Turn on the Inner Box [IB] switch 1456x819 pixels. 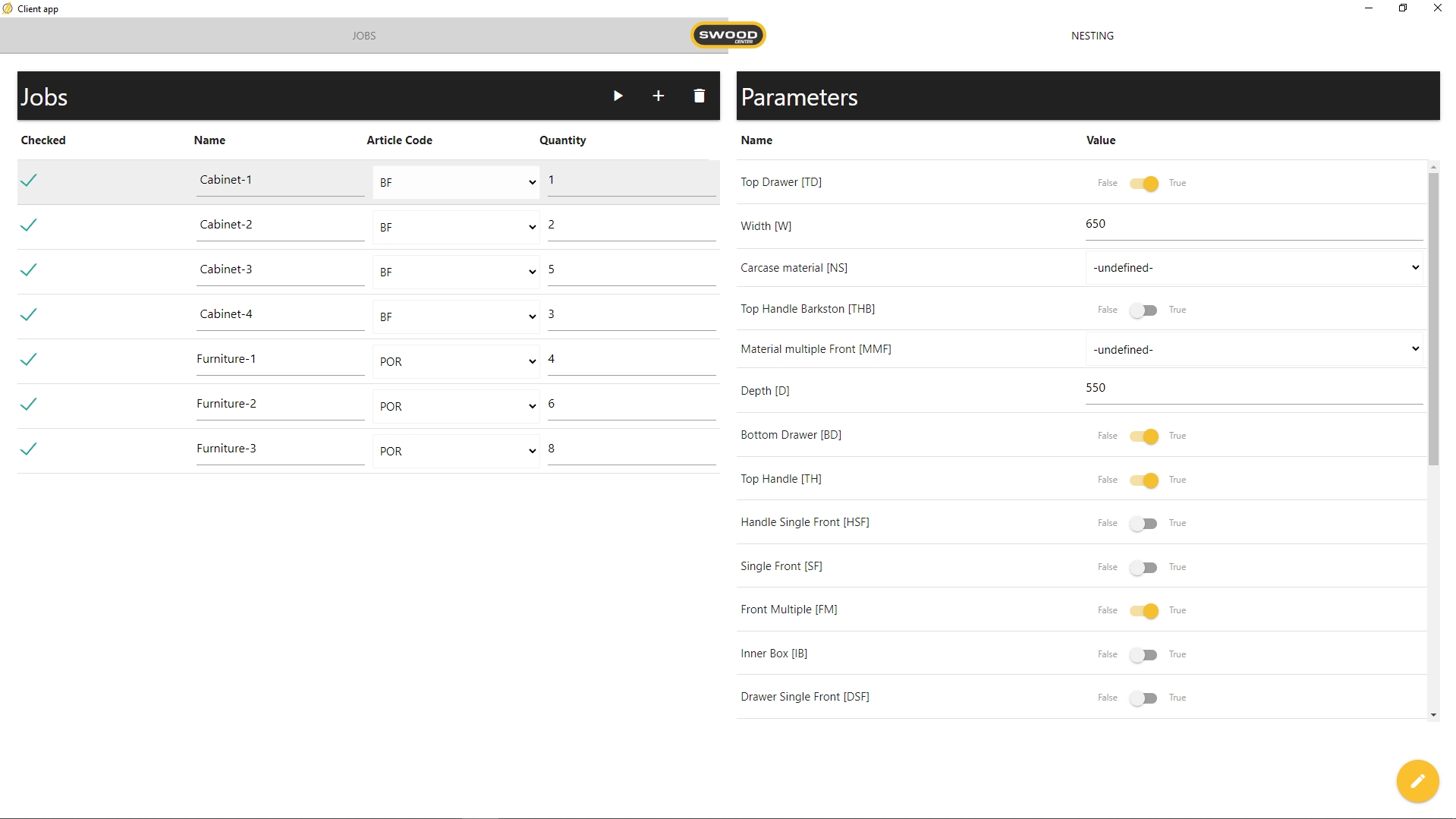[x=1143, y=655]
